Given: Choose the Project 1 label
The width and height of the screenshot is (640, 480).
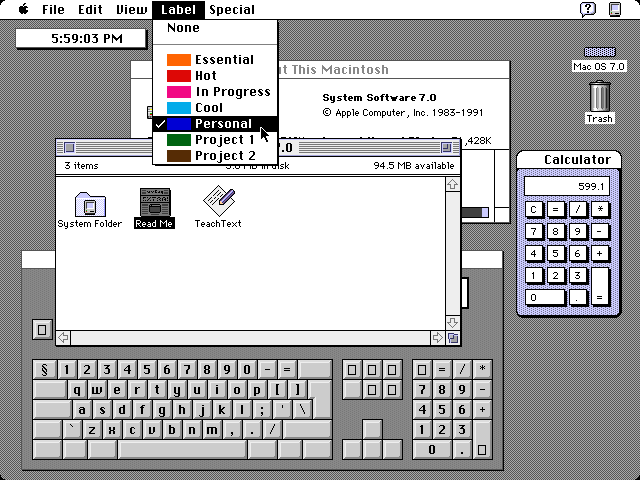Looking at the screenshot, I should [x=215, y=140].
